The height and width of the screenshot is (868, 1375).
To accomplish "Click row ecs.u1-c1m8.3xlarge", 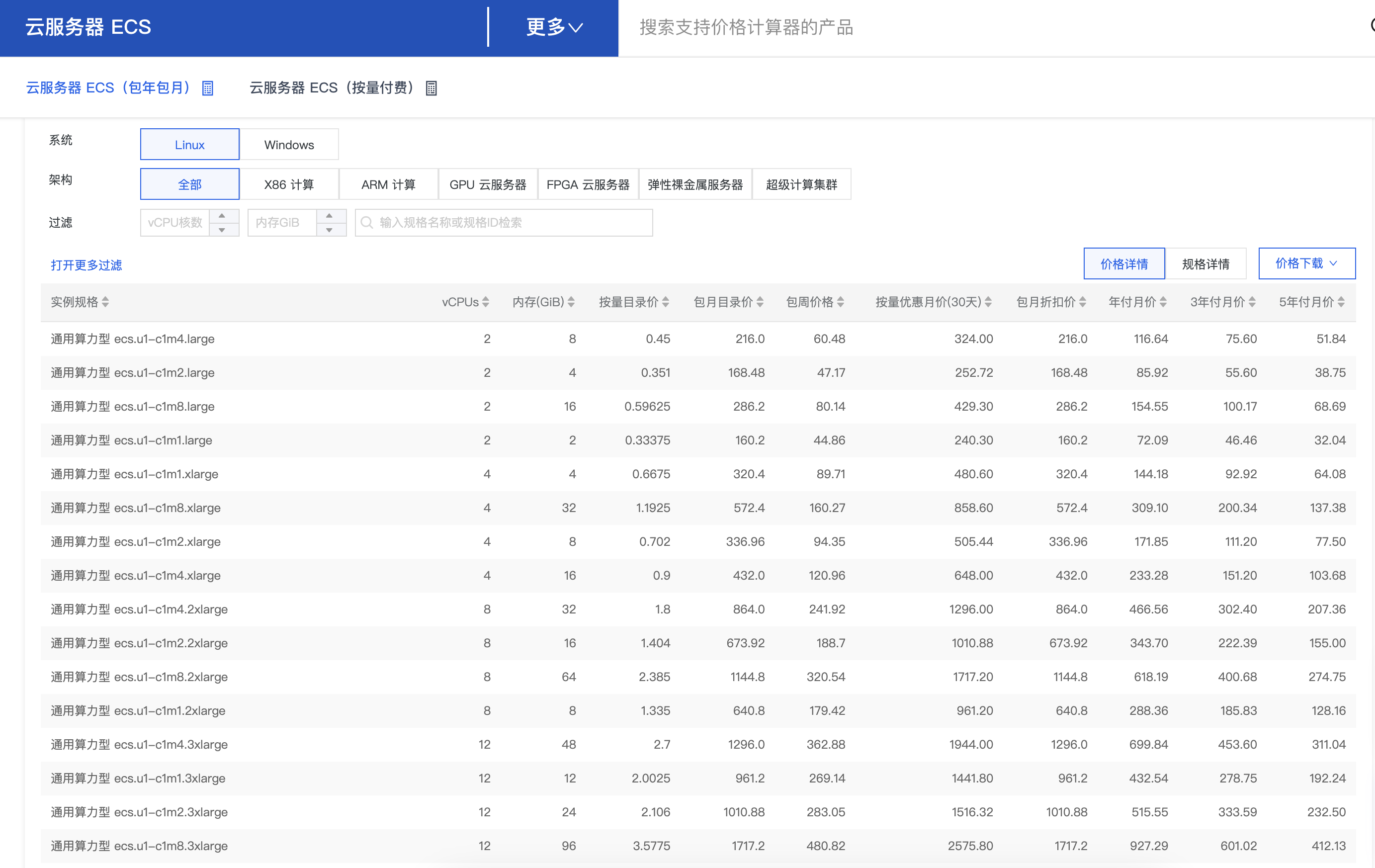I will tap(698, 846).
